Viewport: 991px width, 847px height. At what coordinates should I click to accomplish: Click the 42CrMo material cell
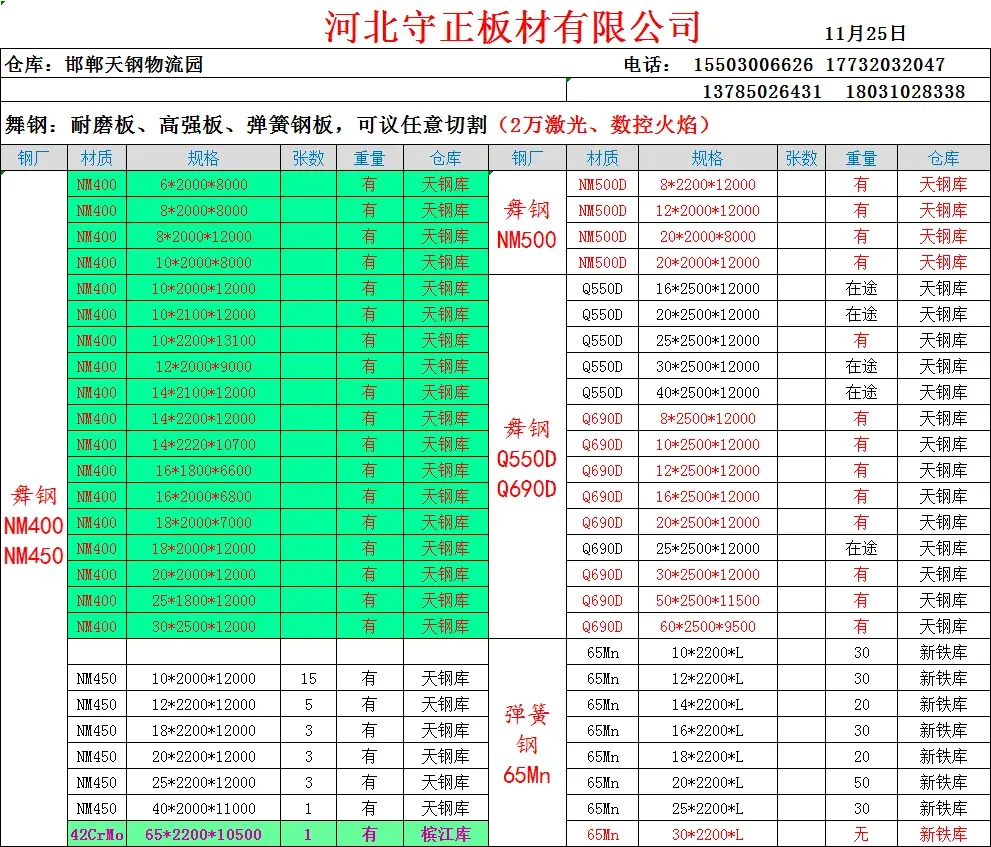pyautogui.click(x=97, y=834)
